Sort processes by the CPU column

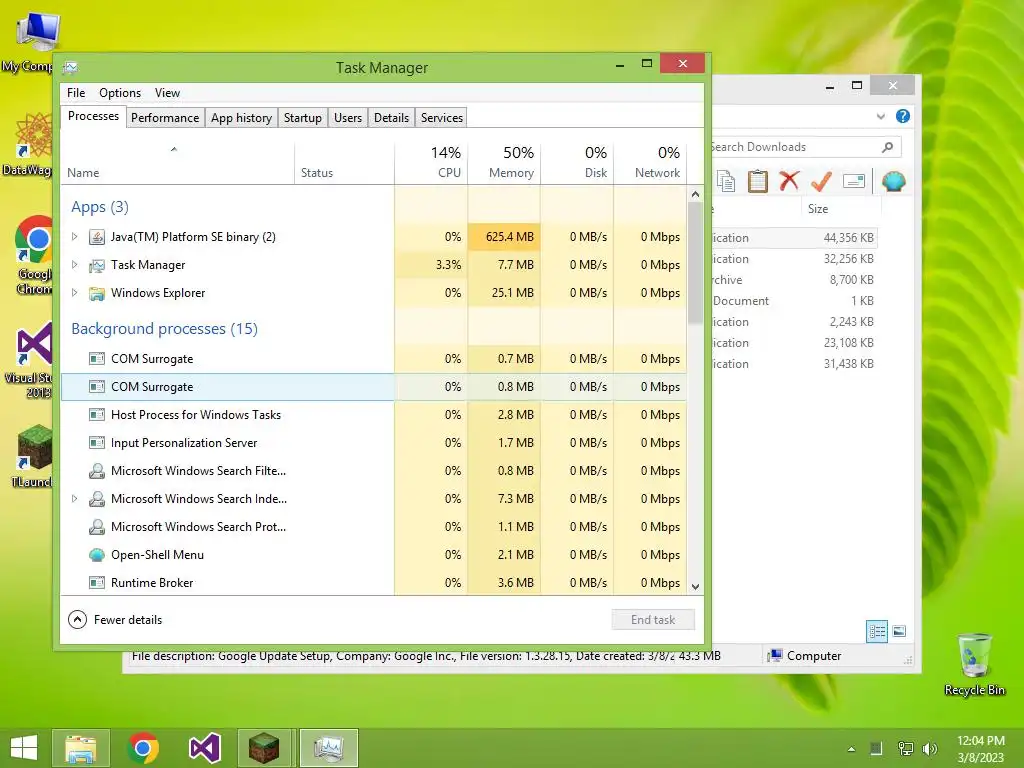[432, 162]
